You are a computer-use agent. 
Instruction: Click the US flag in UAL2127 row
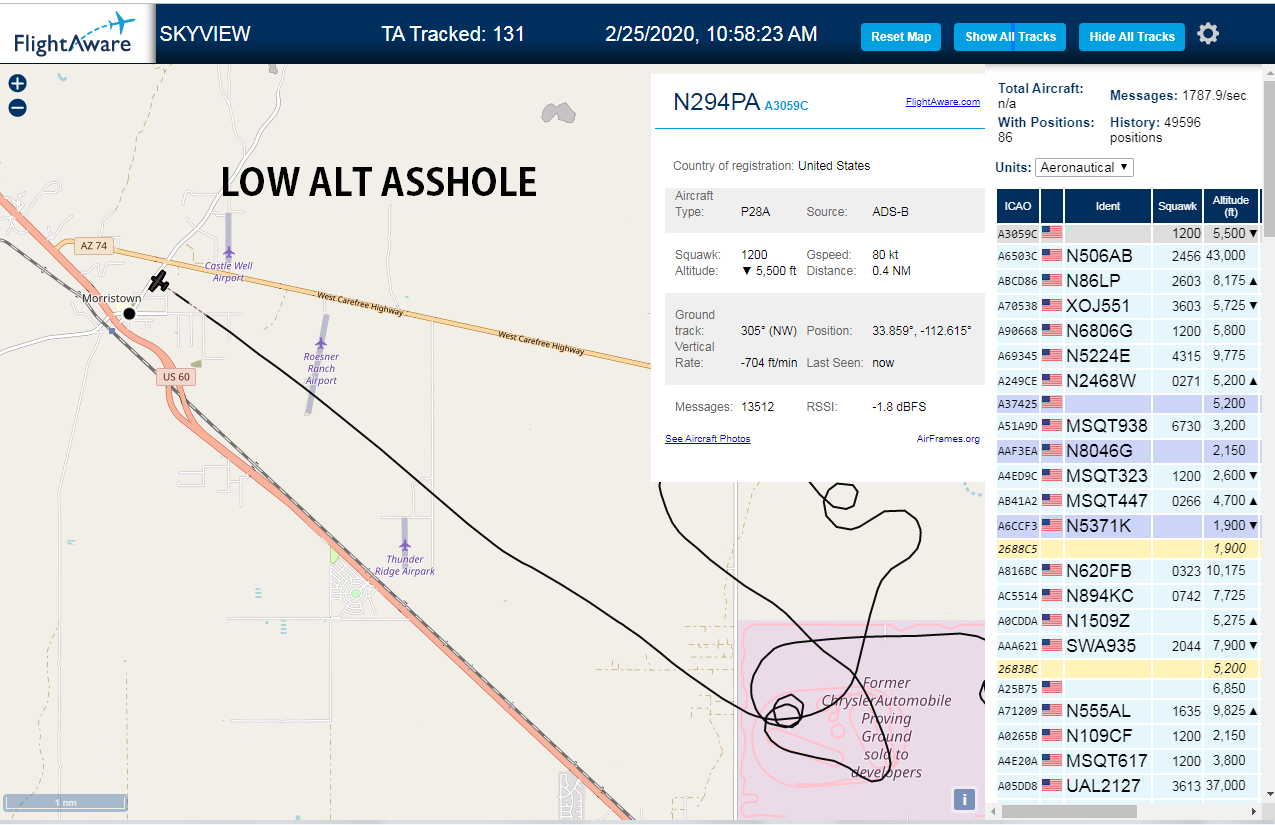tap(1052, 785)
